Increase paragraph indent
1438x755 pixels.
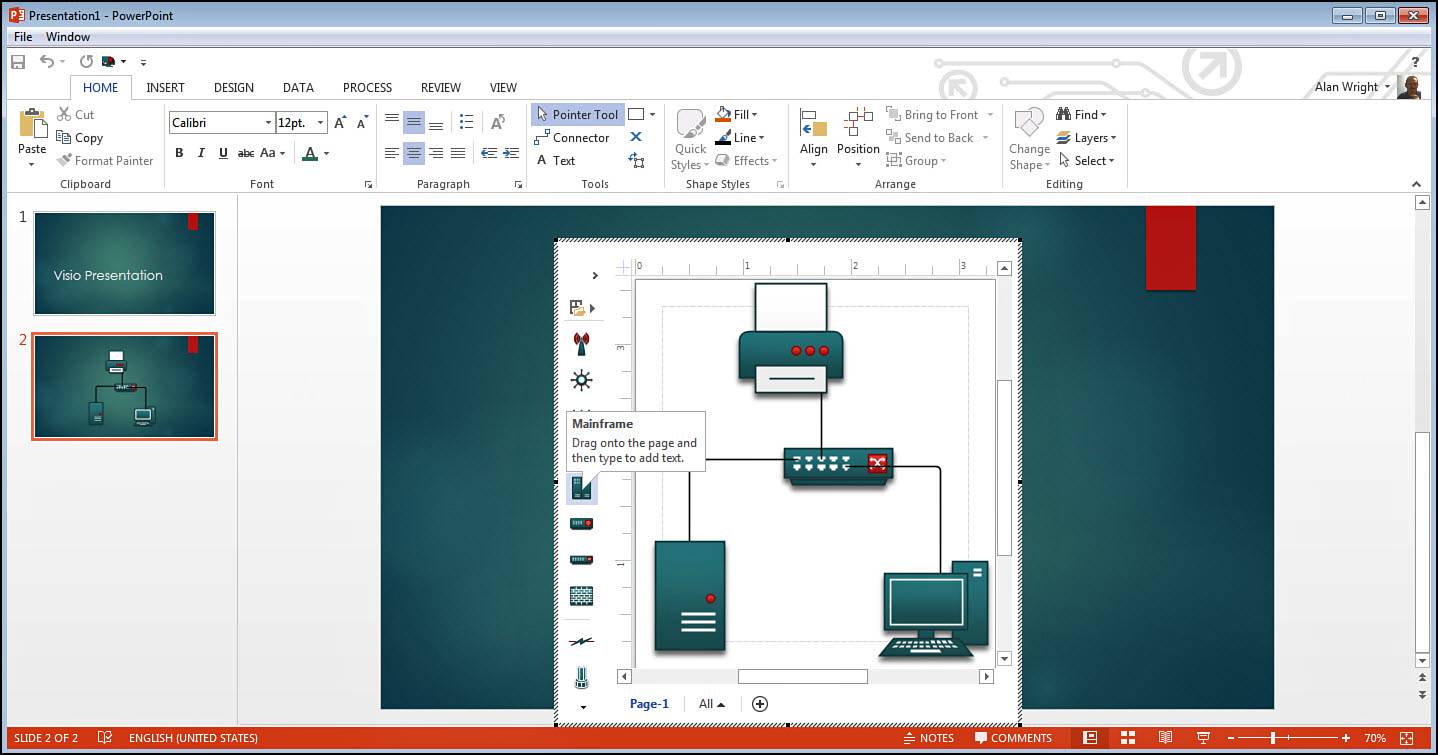511,153
